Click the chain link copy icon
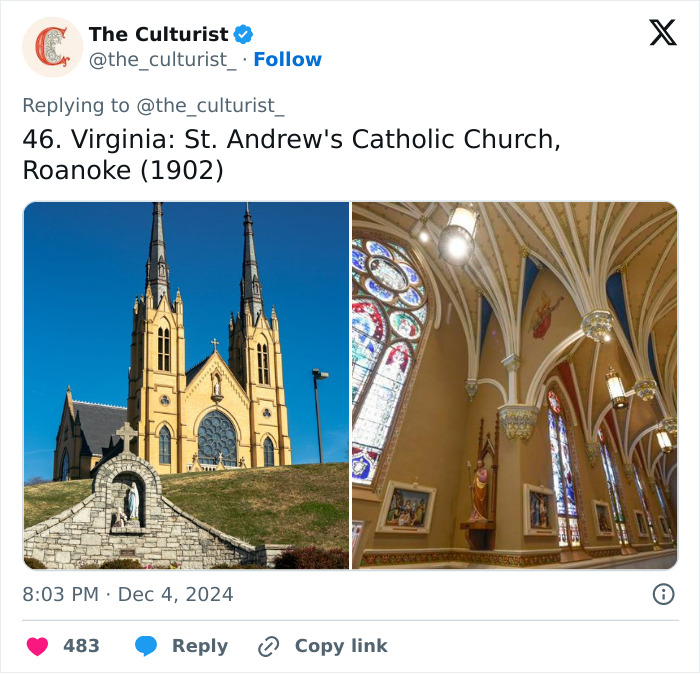700x673 pixels. [x=268, y=646]
